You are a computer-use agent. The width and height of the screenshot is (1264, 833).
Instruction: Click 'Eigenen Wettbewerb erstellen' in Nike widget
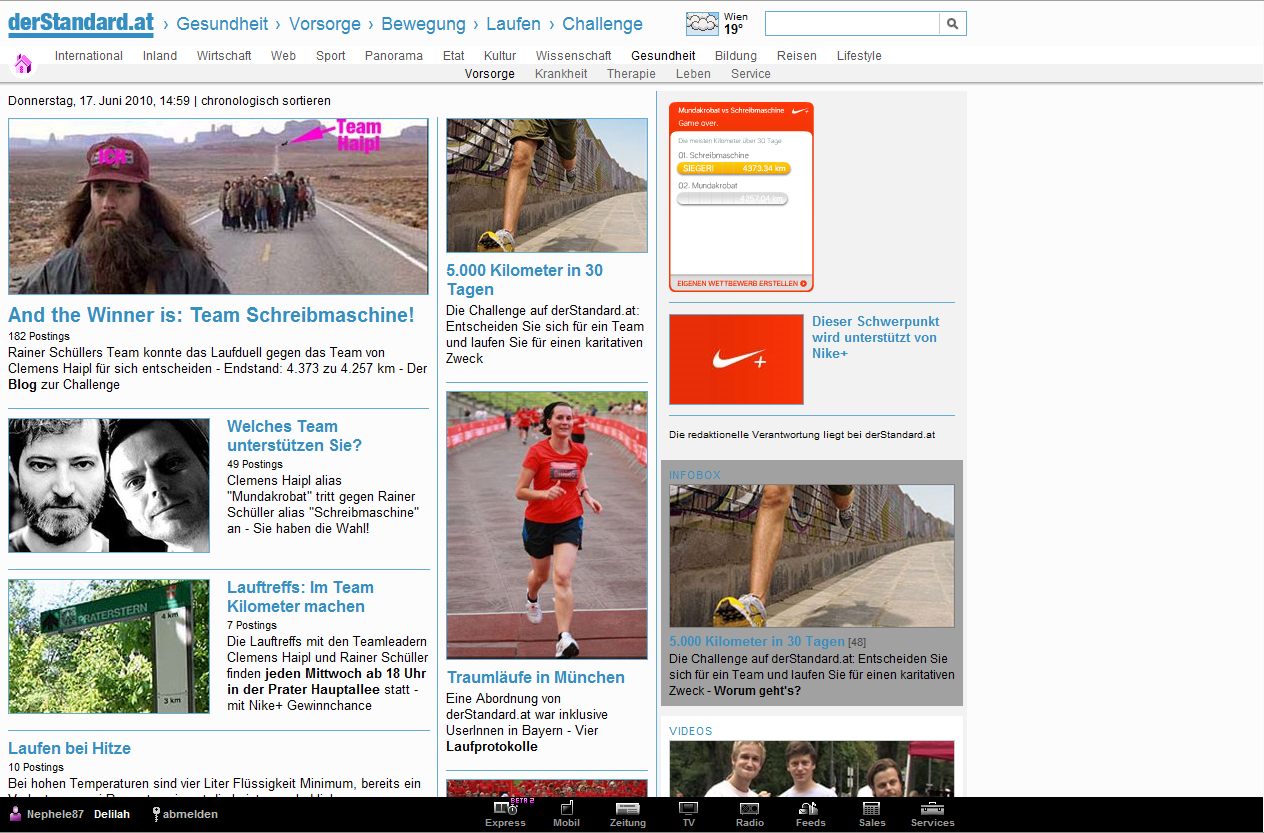pos(742,283)
